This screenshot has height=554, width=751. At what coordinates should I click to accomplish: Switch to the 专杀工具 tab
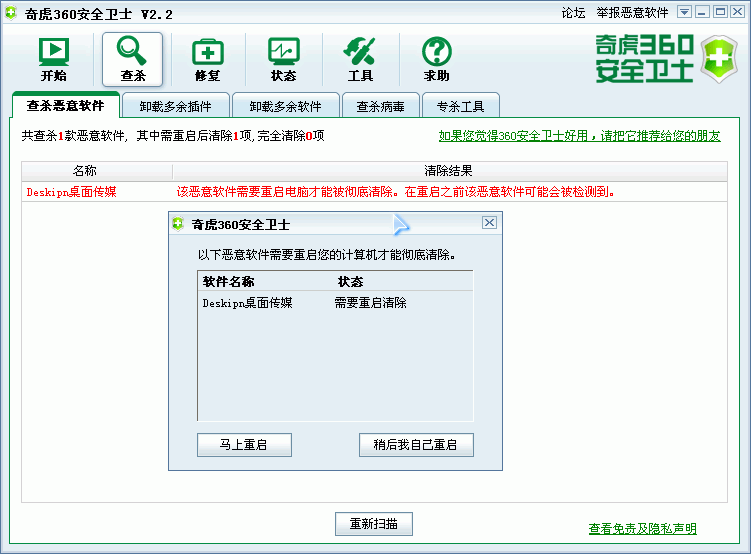460,106
